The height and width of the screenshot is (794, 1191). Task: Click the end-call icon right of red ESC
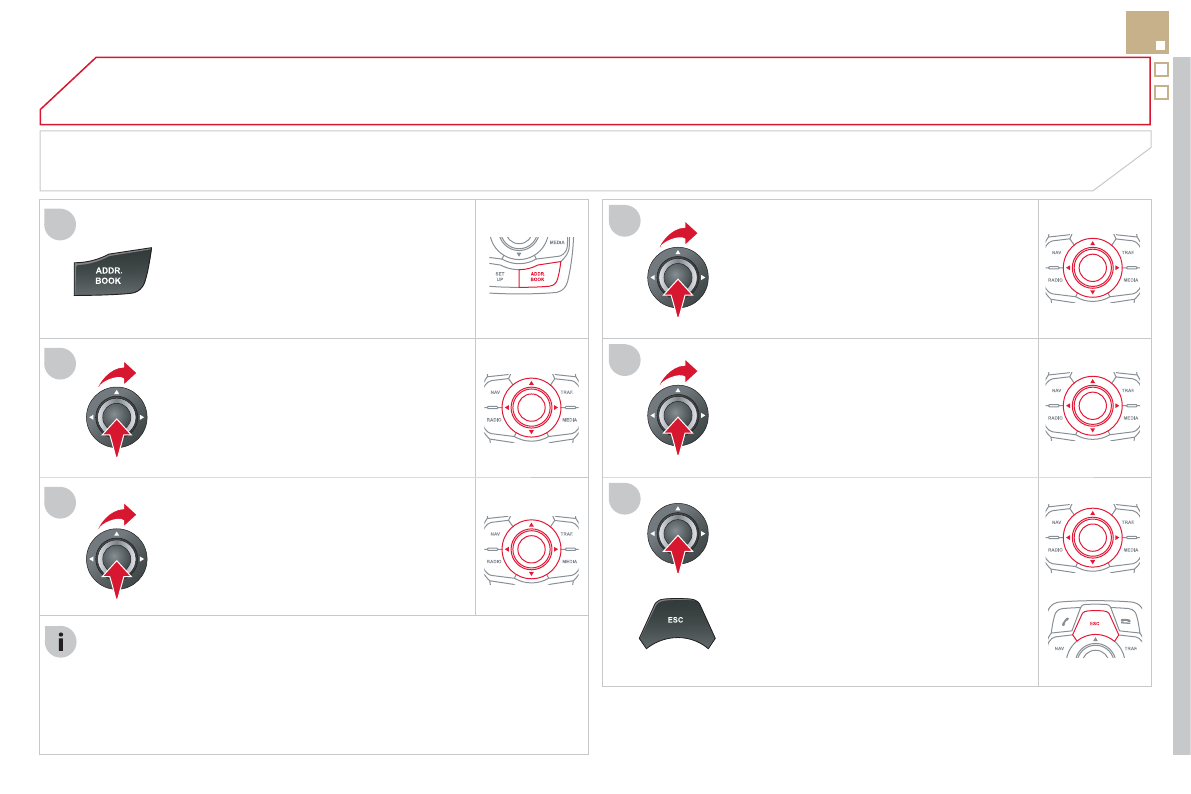1127,623
